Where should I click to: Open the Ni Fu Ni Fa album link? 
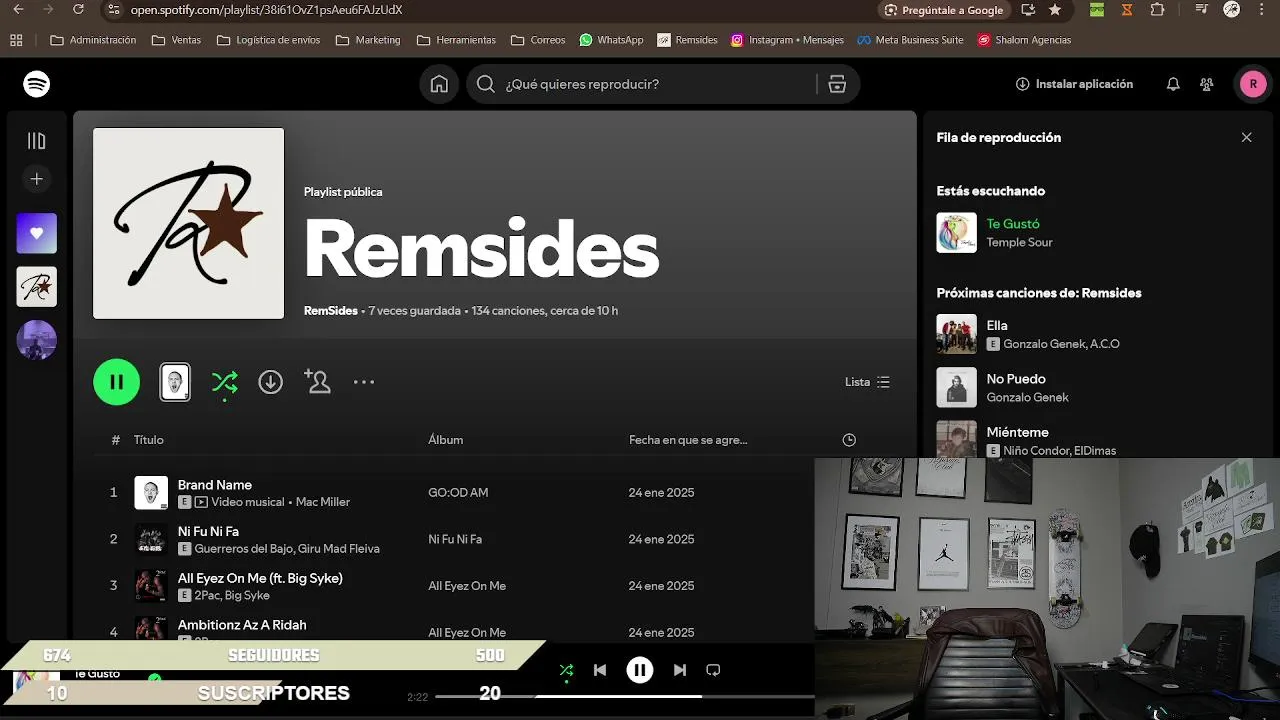pyautogui.click(x=455, y=539)
